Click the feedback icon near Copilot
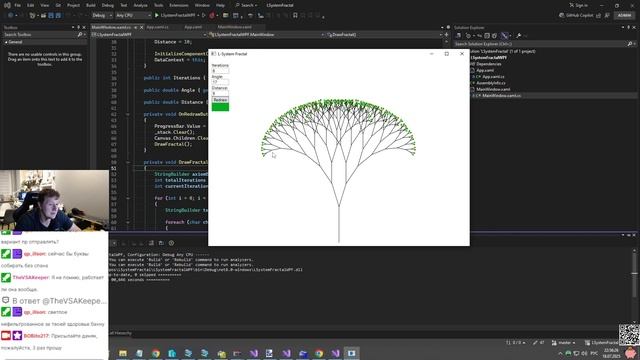Viewport: 640px width, 360px height. tap(607, 15)
